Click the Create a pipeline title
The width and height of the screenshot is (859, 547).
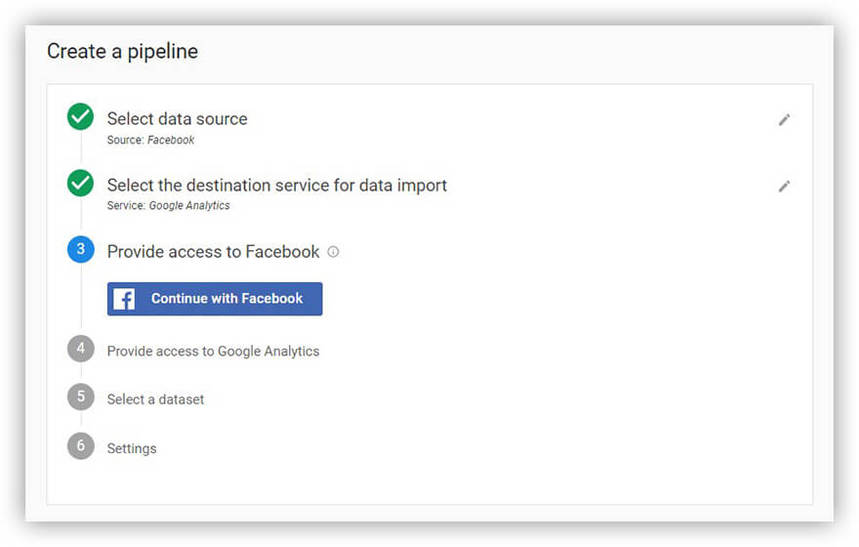(x=122, y=52)
